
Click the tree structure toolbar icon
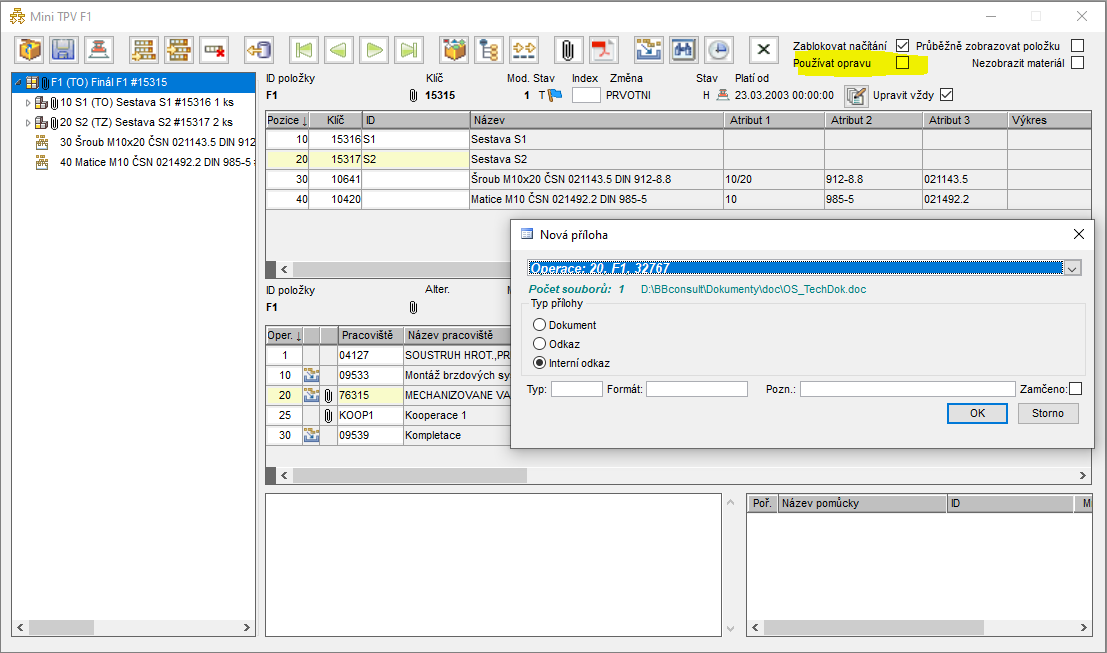tap(489, 50)
